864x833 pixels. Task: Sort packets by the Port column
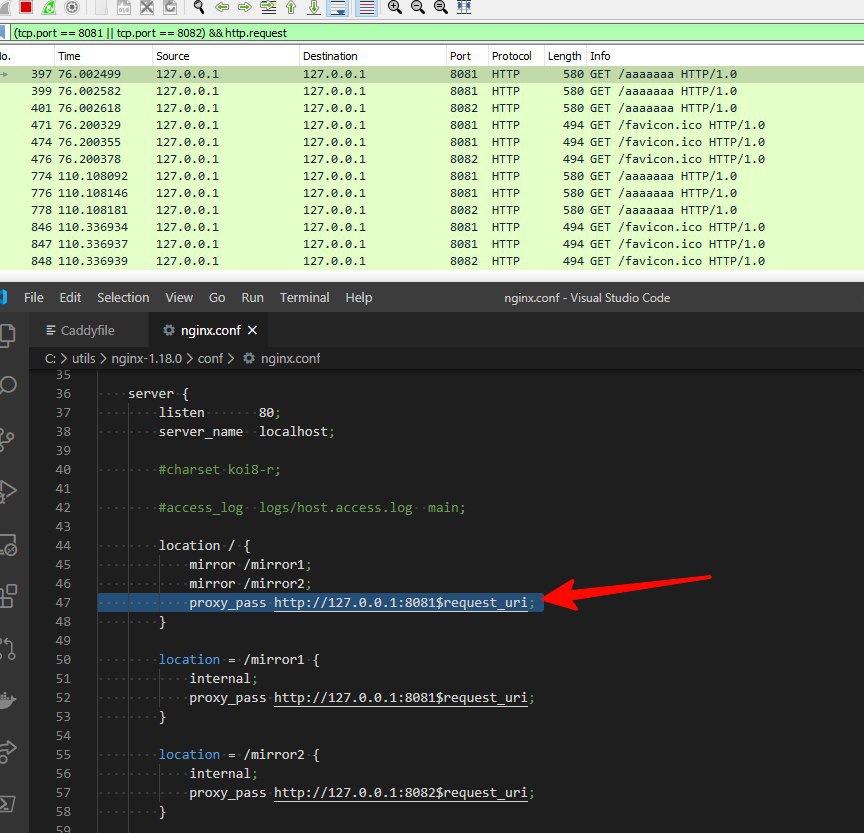coord(467,56)
